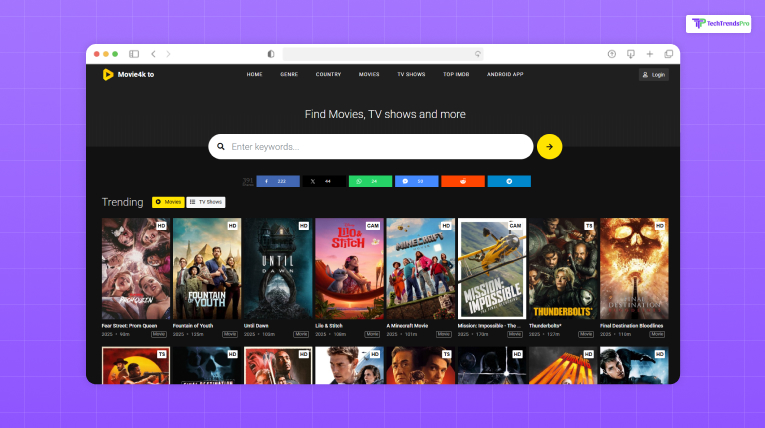Open Mission: Impossible poster with yellow plane
The height and width of the screenshot is (428, 765).
coord(492,268)
